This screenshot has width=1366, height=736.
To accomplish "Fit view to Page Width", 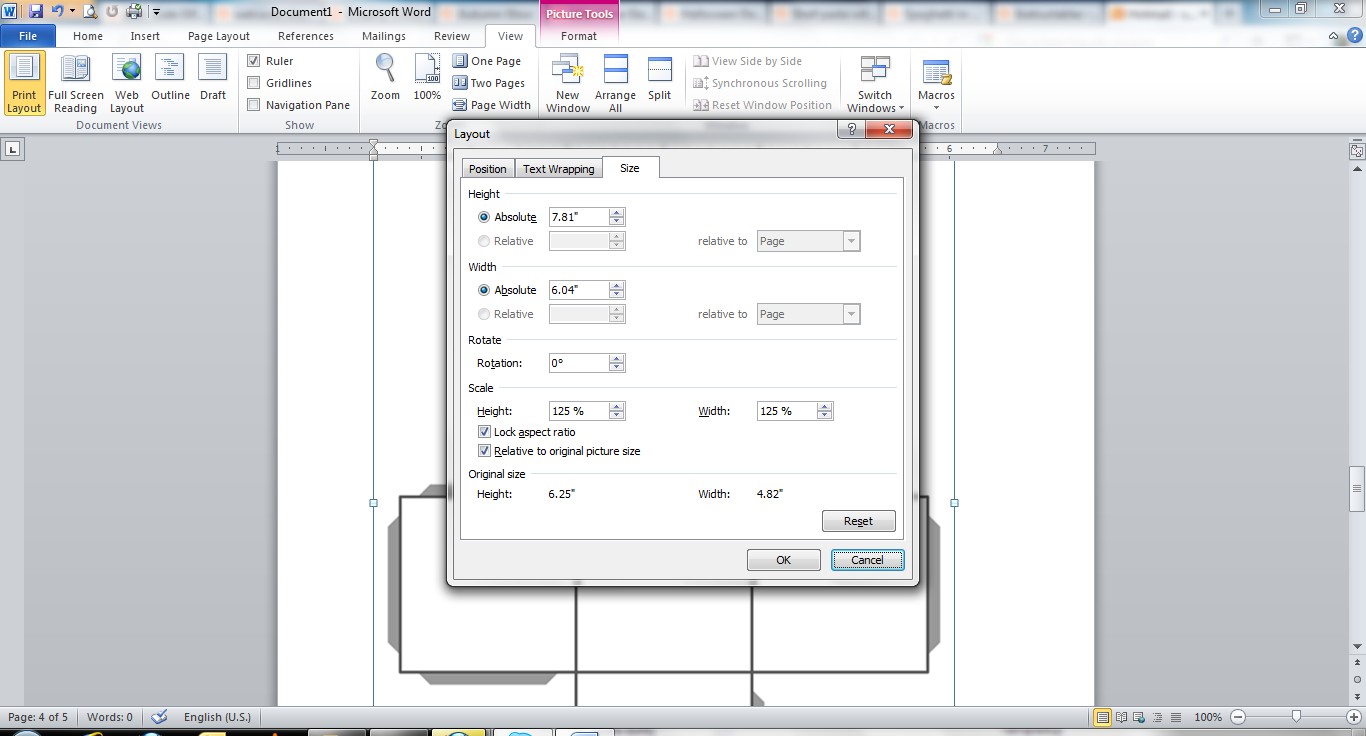I will pos(492,105).
